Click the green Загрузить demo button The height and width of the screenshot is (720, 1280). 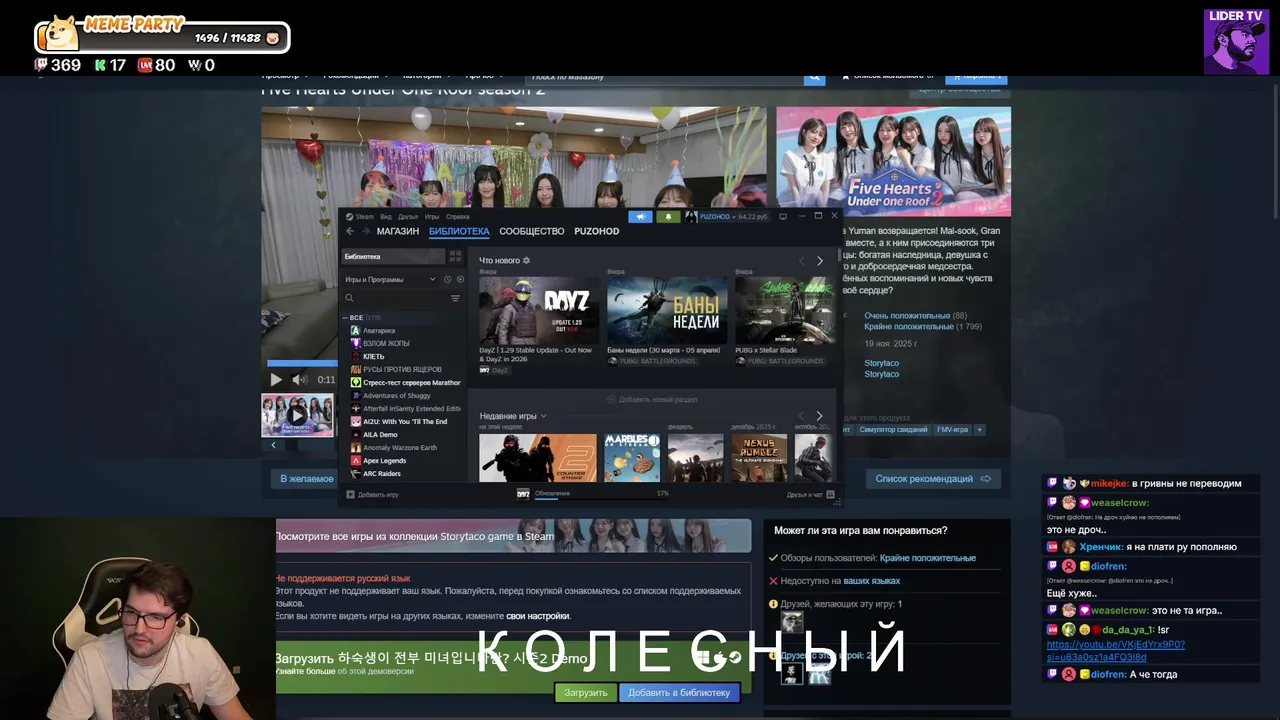[x=585, y=692]
